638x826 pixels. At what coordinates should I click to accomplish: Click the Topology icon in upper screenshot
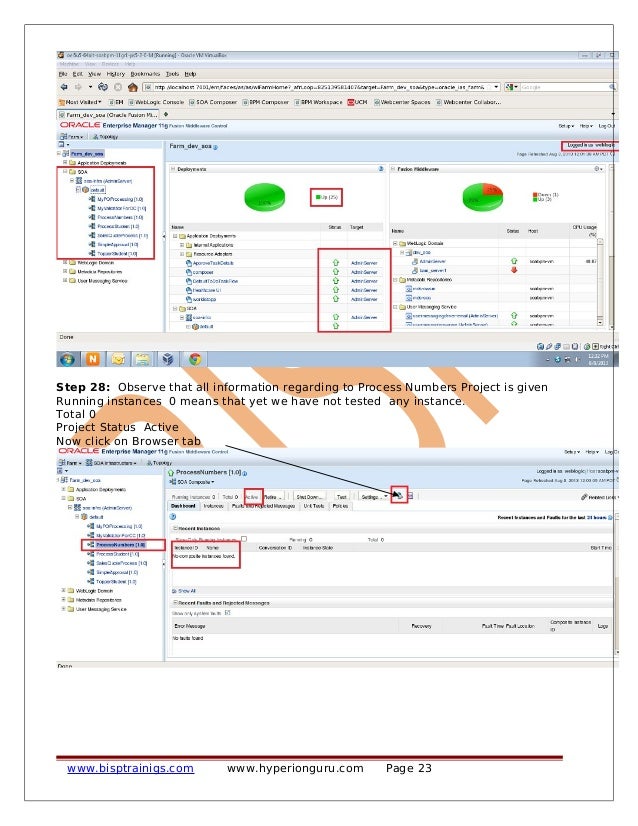click(x=95, y=136)
